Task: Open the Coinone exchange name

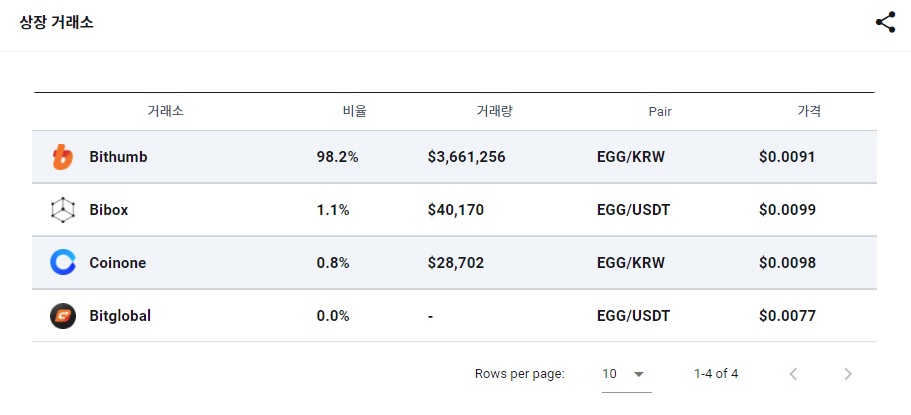Action: [x=118, y=263]
